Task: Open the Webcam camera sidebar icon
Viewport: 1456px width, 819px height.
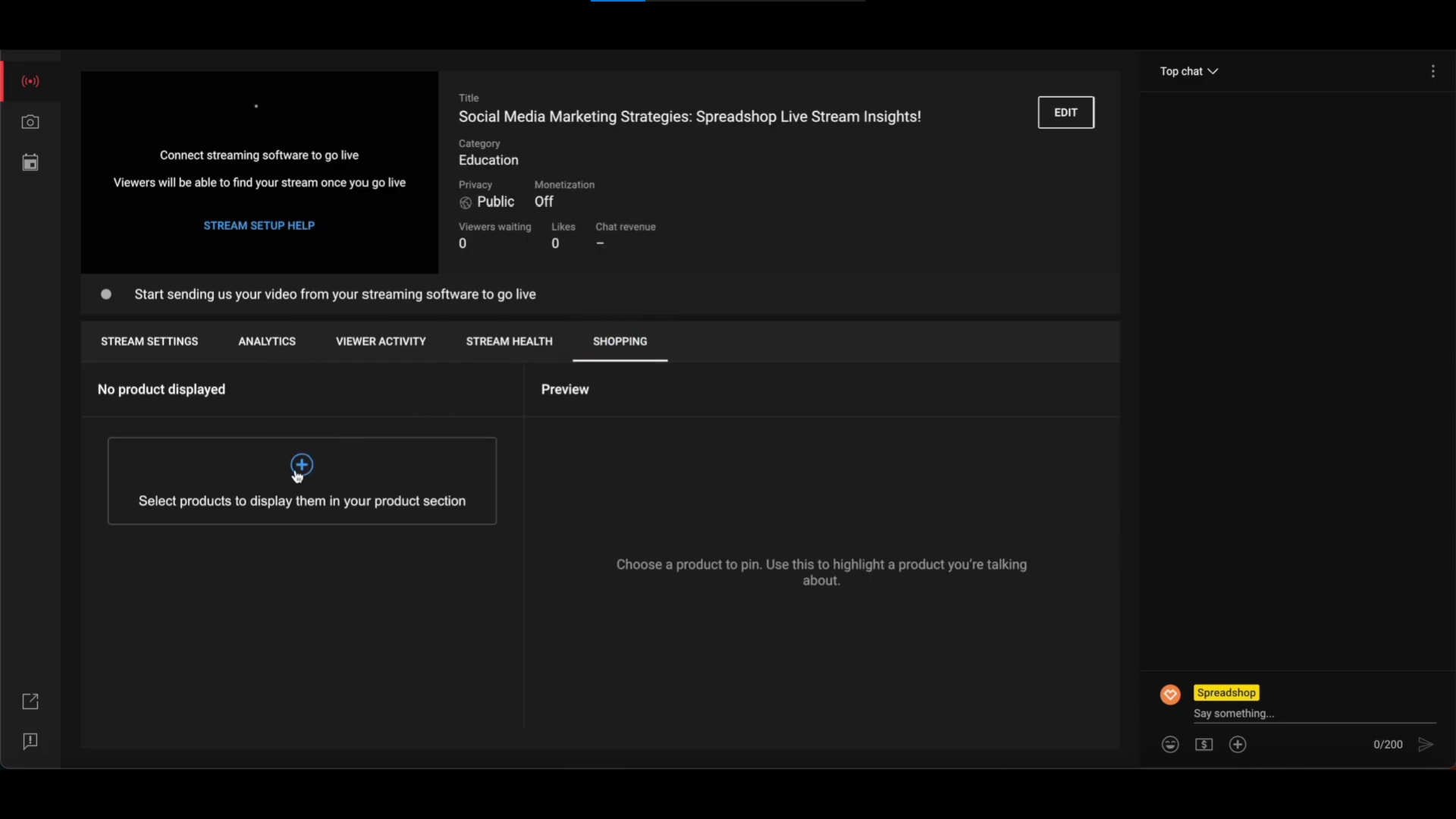Action: (x=30, y=122)
